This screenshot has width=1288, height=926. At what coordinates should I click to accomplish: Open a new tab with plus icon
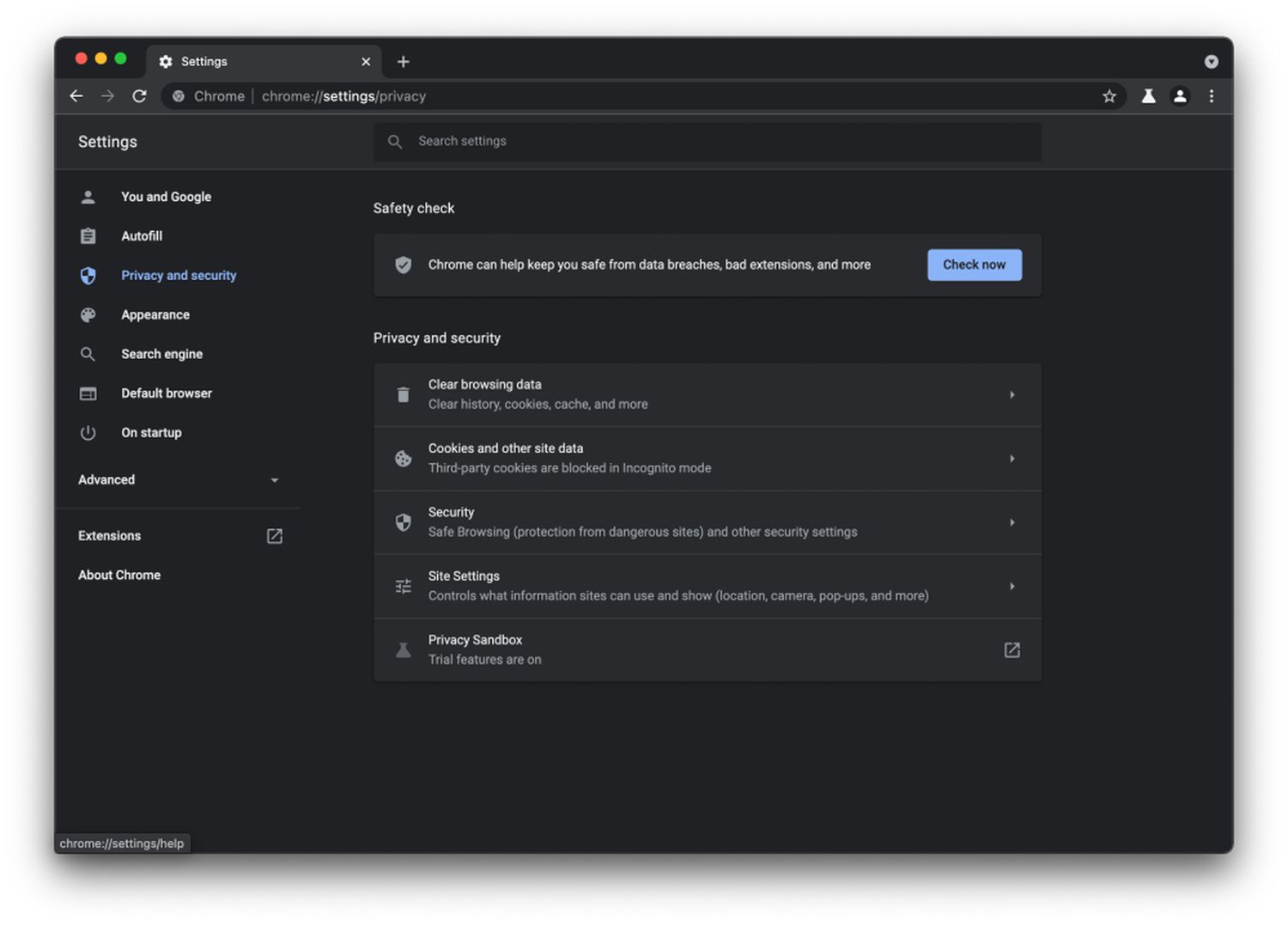coord(403,62)
